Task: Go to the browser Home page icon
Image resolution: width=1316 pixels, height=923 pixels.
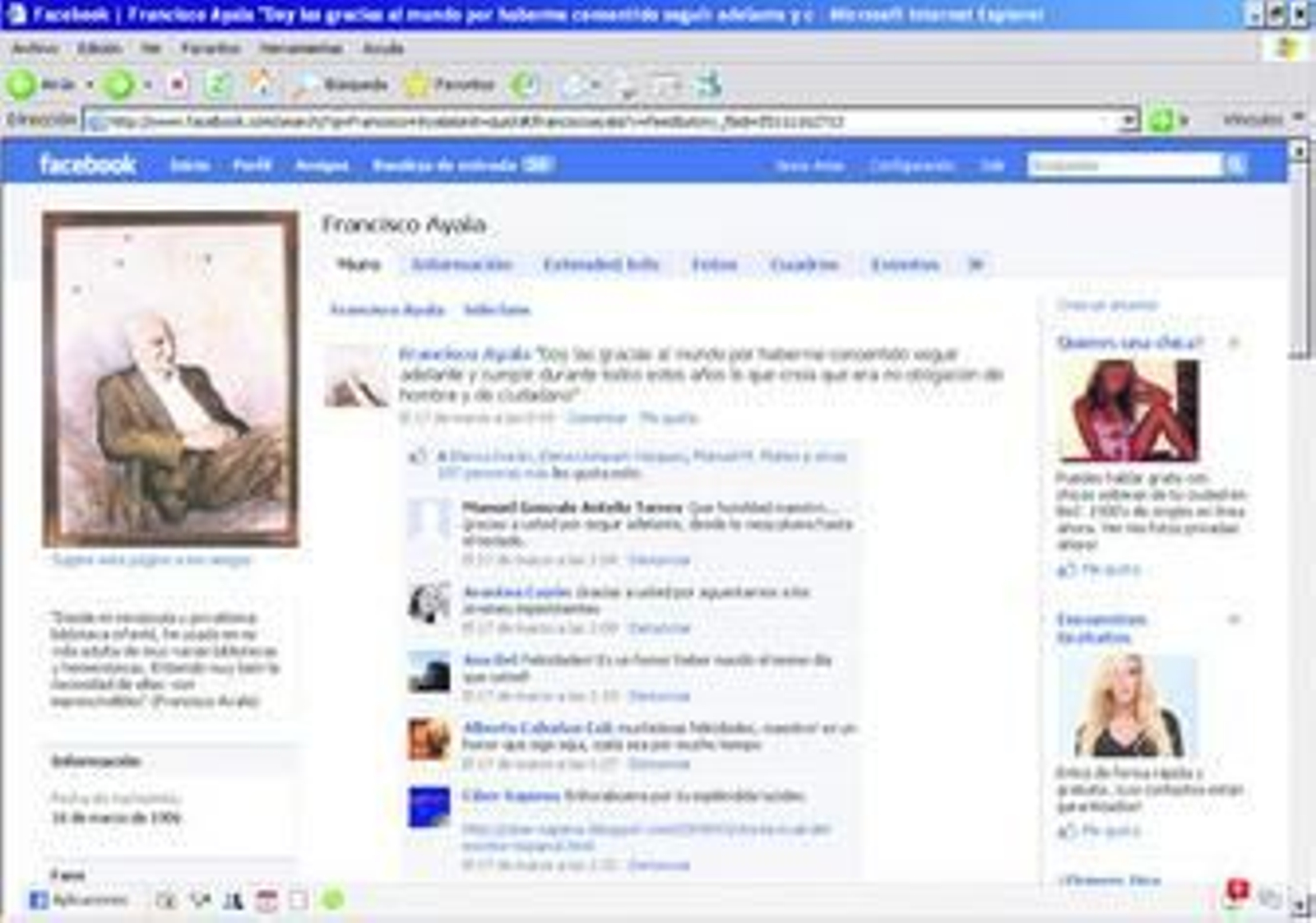Action: (x=261, y=84)
